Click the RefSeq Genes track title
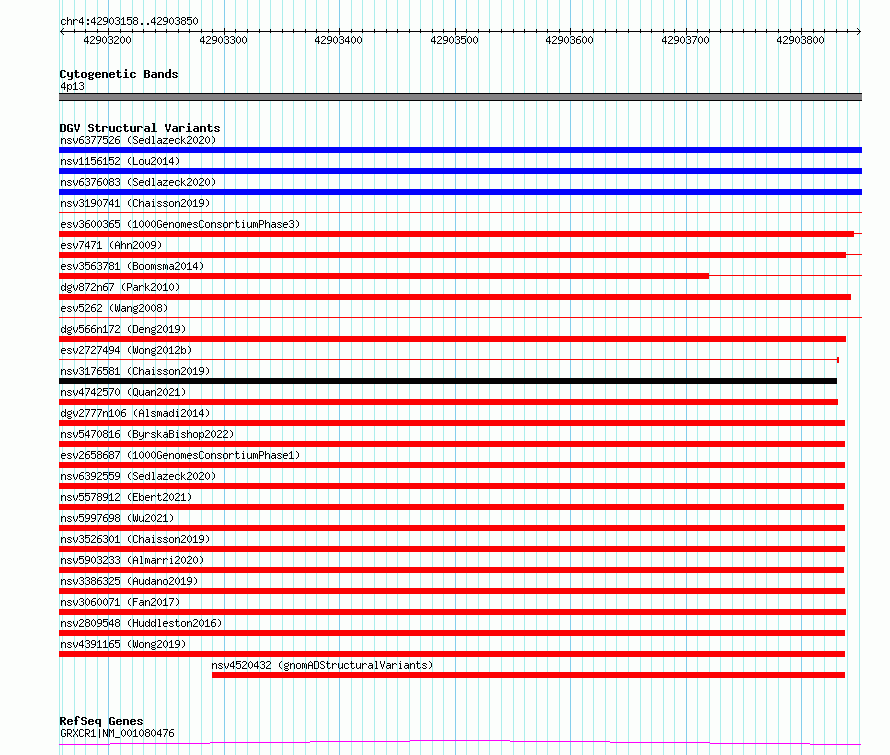Image resolution: width=890 pixels, height=755 pixels. (x=101, y=721)
